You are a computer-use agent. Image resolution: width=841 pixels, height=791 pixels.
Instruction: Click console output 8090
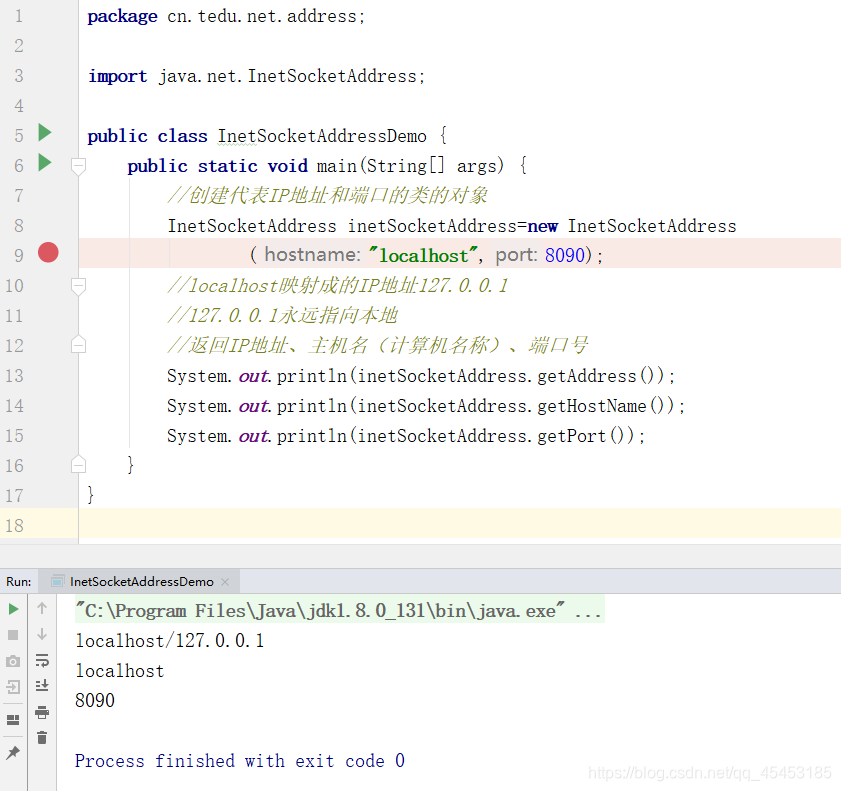click(x=95, y=700)
